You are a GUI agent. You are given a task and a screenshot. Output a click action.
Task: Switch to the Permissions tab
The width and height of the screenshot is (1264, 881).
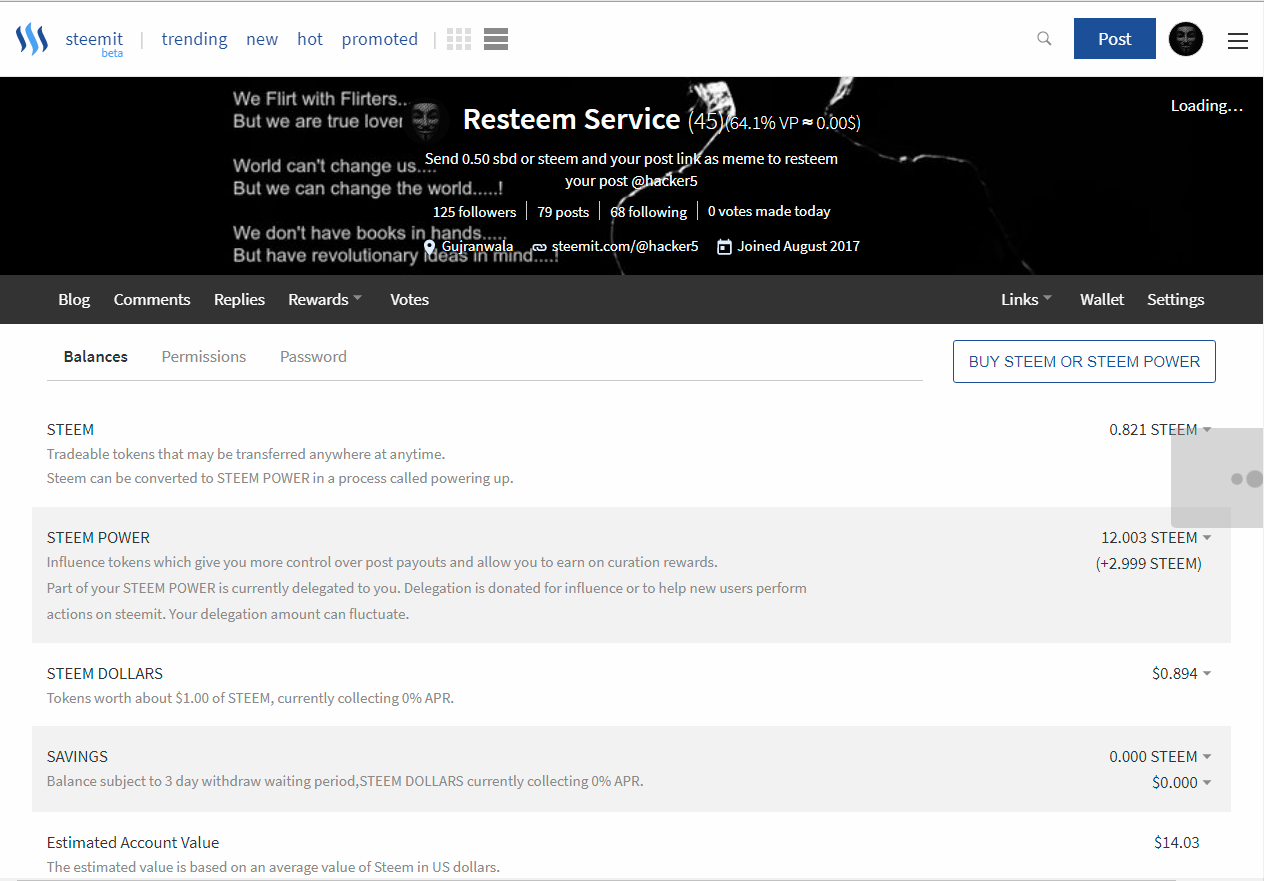(x=204, y=357)
